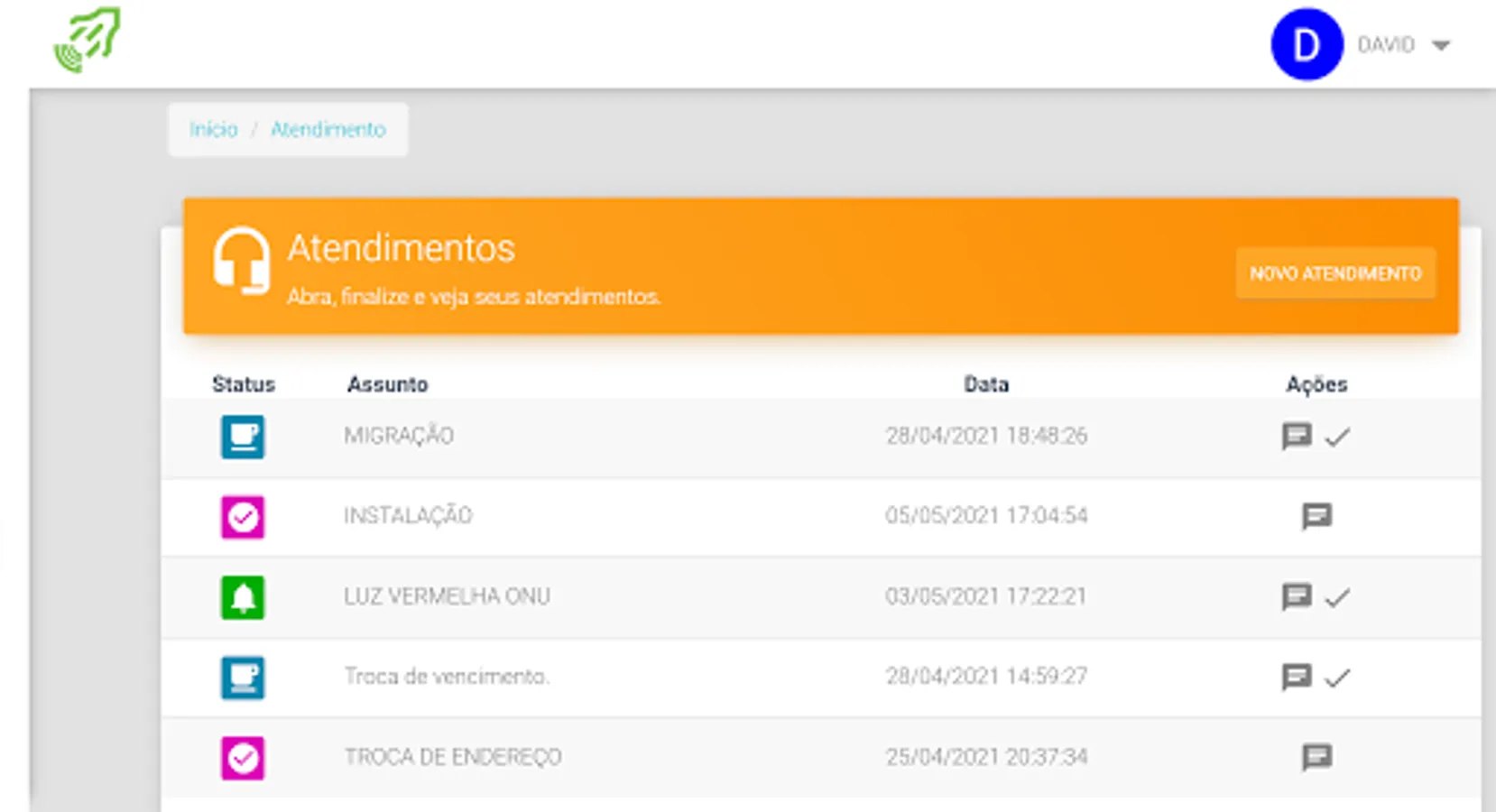Click the pink check status icon for INSTALAÇÃO

[x=242, y=517]
